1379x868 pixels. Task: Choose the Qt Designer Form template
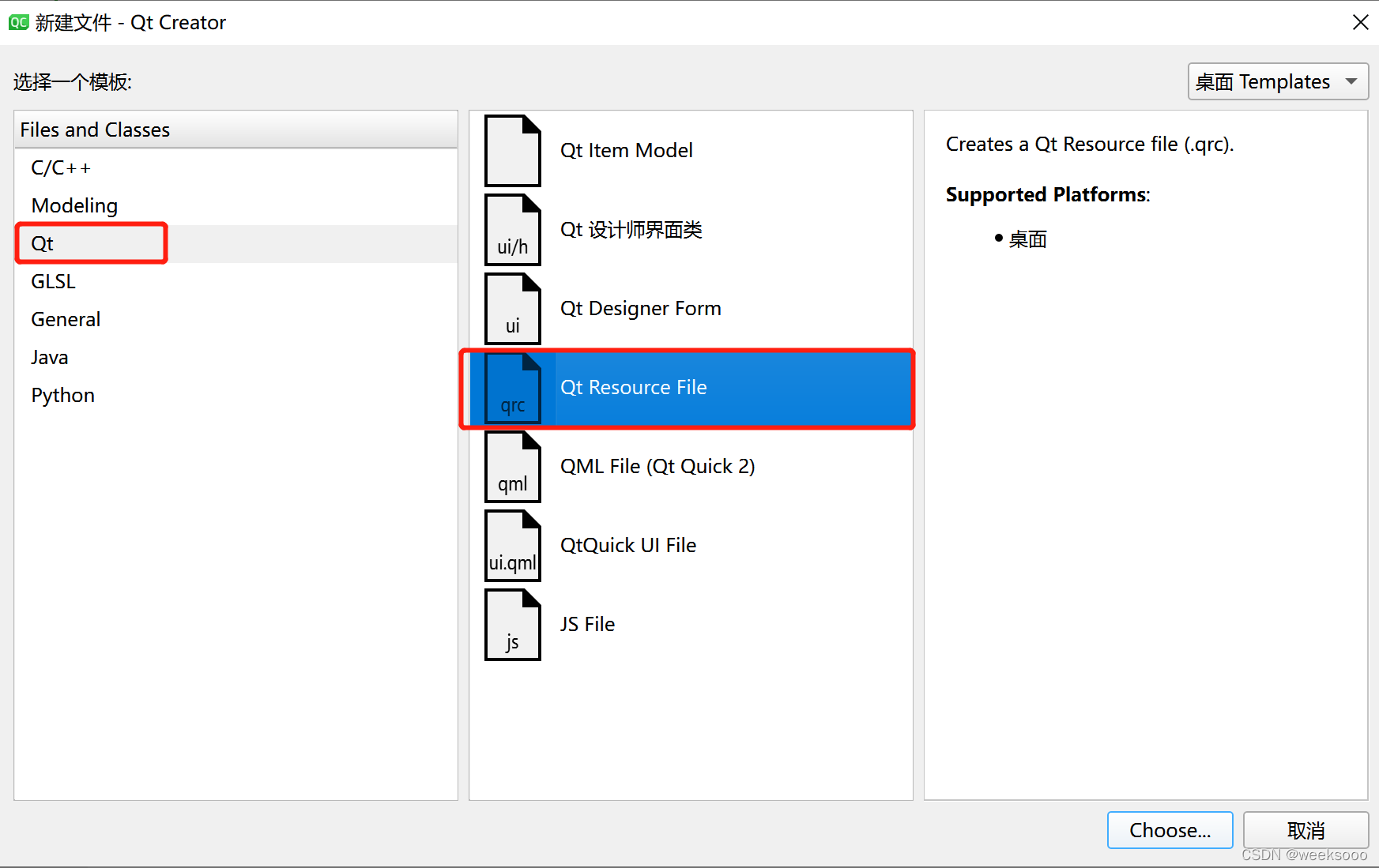pos(691,309)
